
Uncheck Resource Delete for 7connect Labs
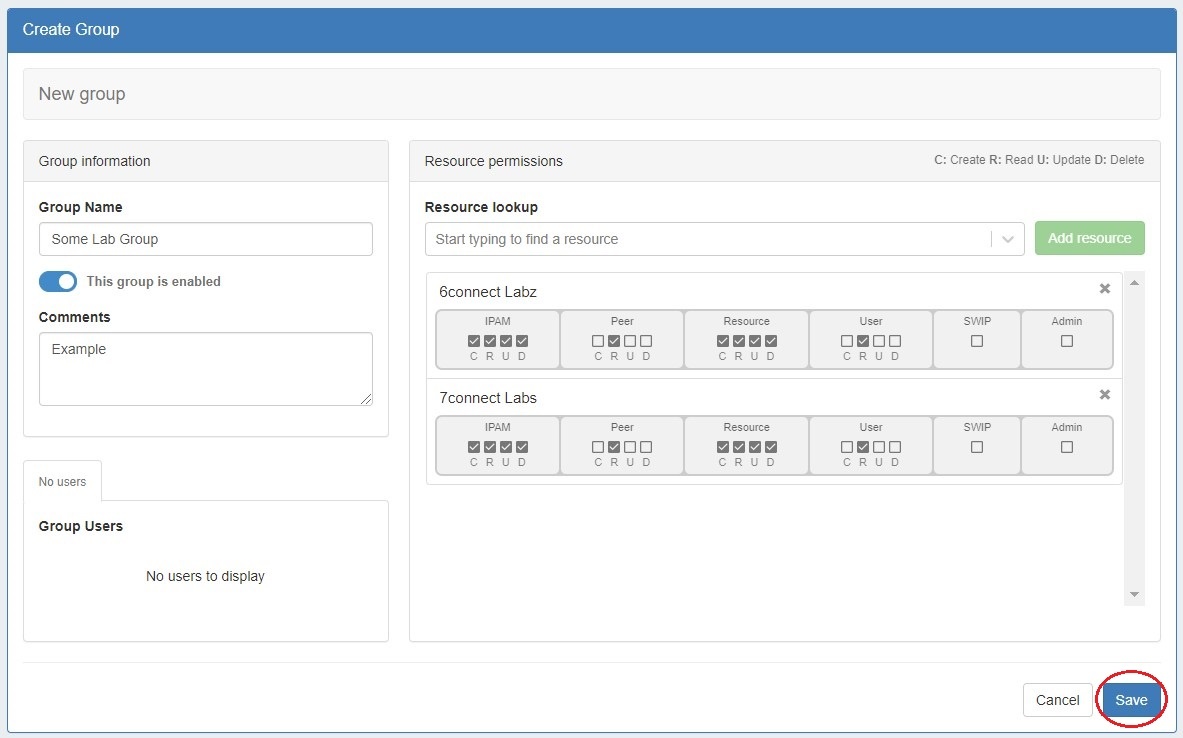click(x=770, y=447)
